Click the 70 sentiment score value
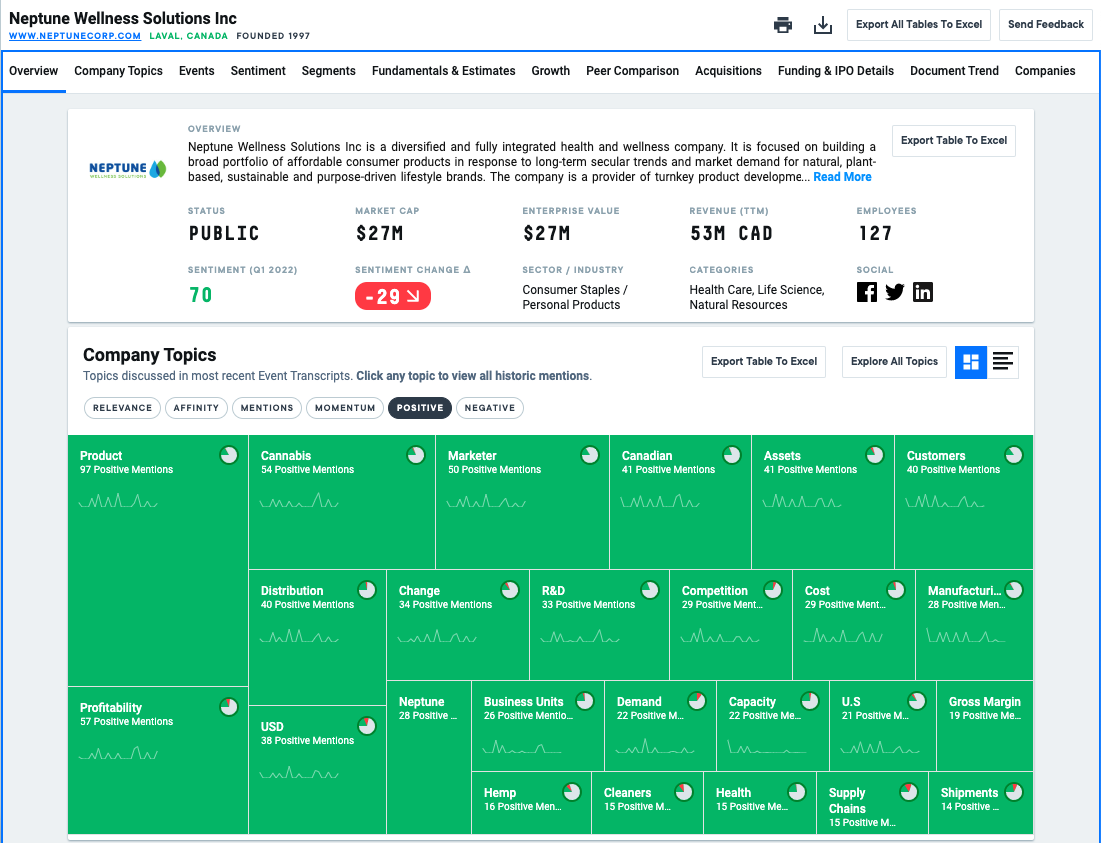The image size is (1101, 843). point(201,295)
